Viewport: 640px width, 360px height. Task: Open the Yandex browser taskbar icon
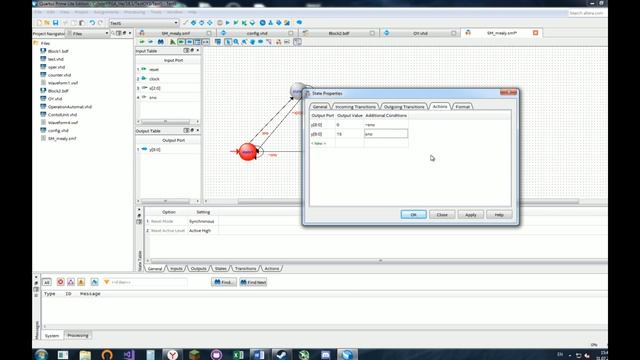point(172,355)
